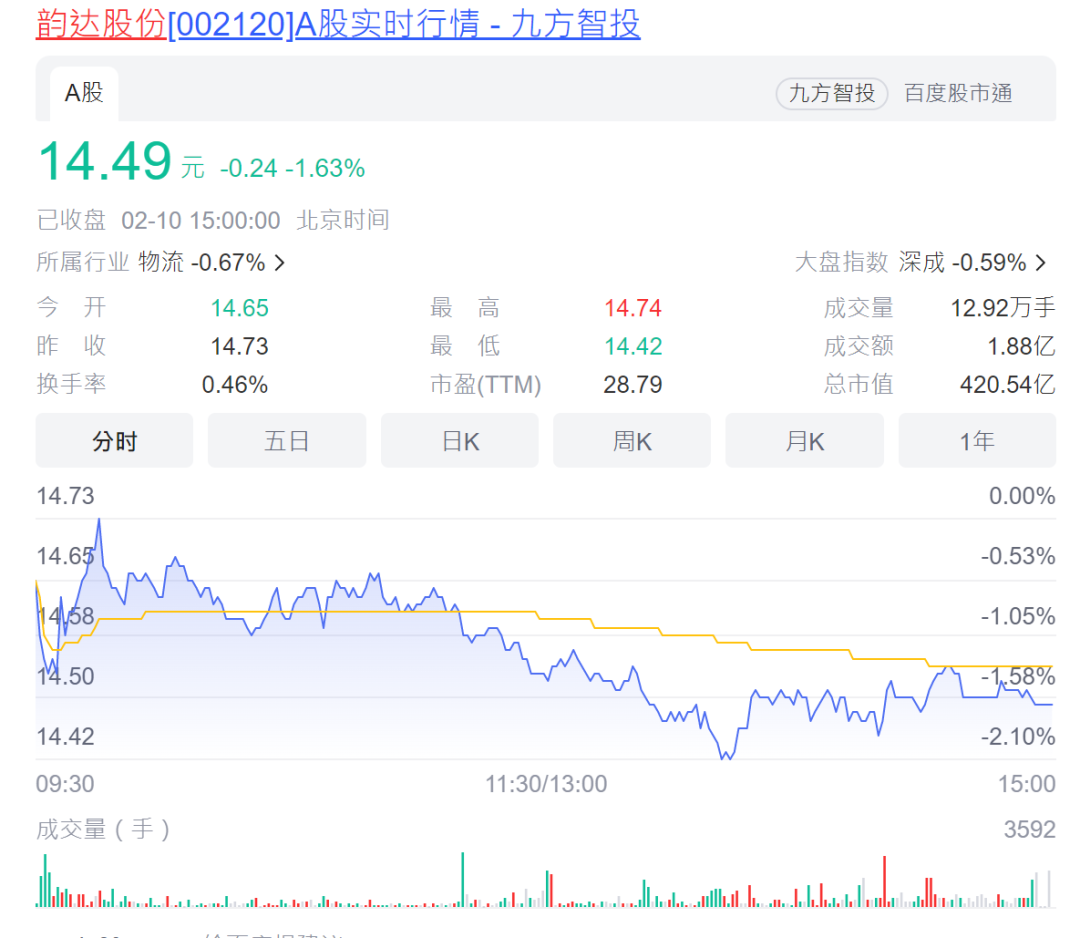Expand 深成 index chevron arrow
Screen dimensions: 1080x938
(x=1041, y=263)
